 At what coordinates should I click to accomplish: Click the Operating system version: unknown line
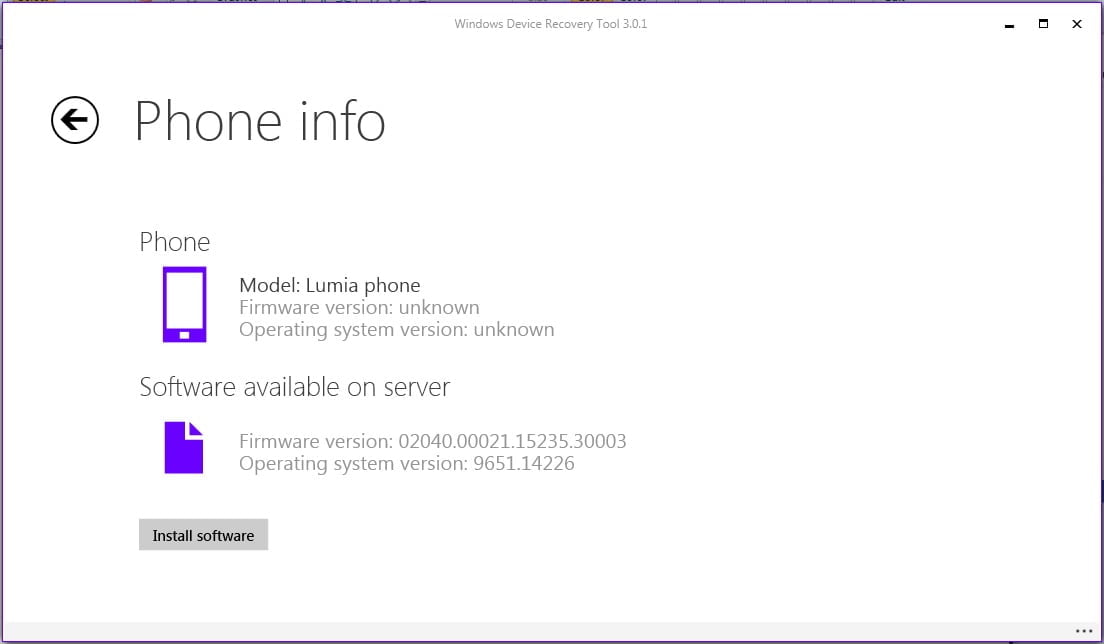(396, 329)
